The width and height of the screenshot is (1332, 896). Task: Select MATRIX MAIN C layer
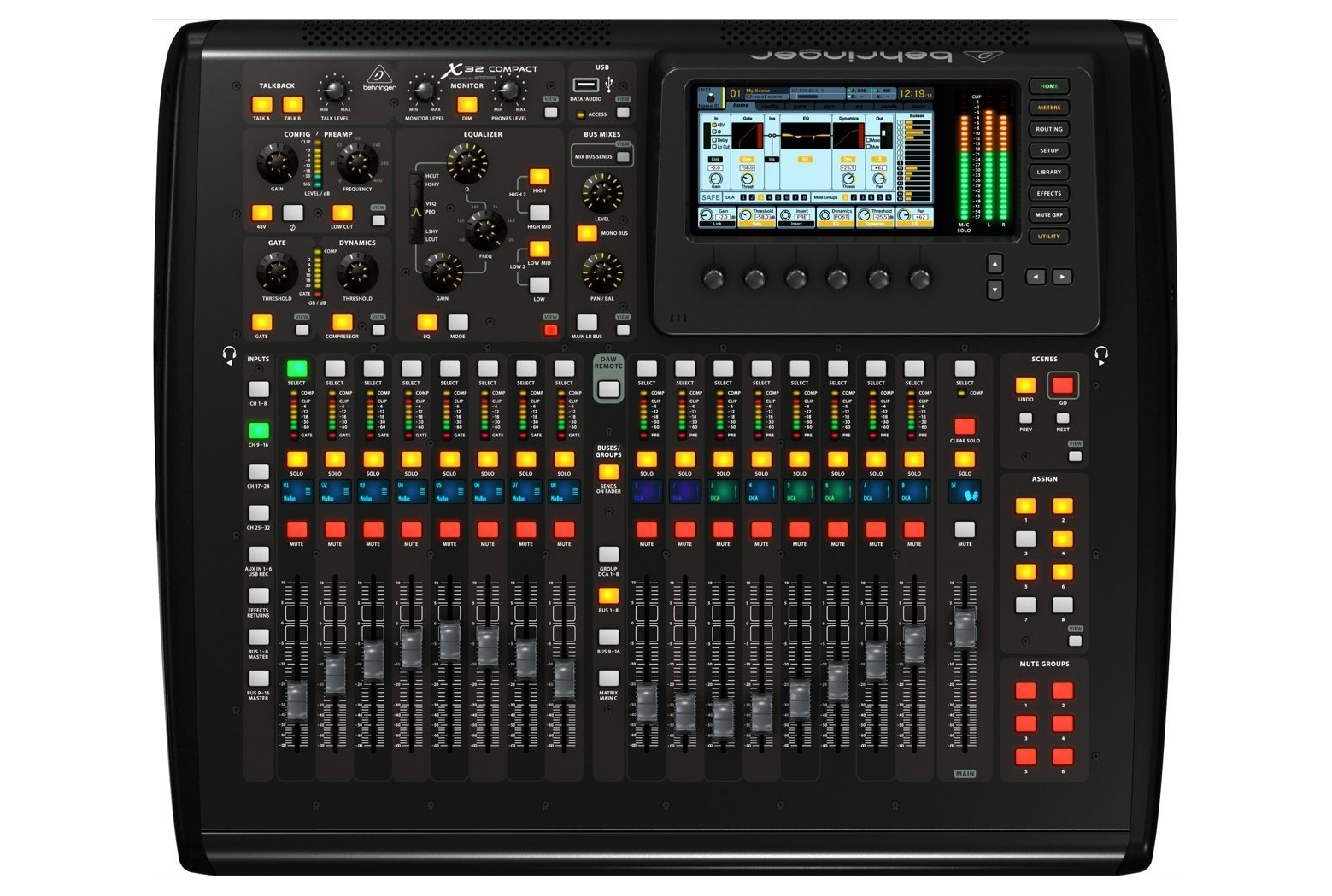tap(608, 678)
